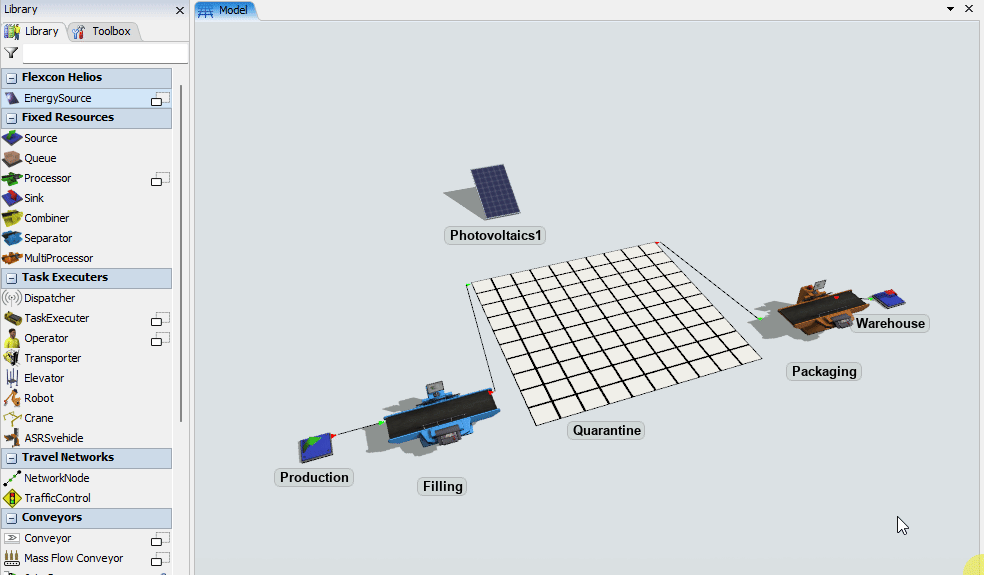Select the Robot object icon
Image resolution: width=984 pixels, height=575 pixels.
[x=12, y=398]
